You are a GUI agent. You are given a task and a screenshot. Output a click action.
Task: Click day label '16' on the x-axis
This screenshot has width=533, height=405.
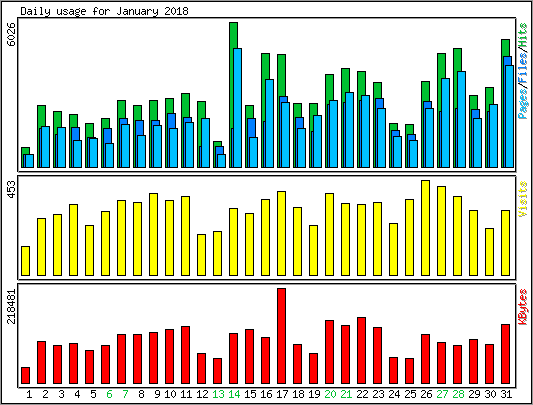click(266, 394)
